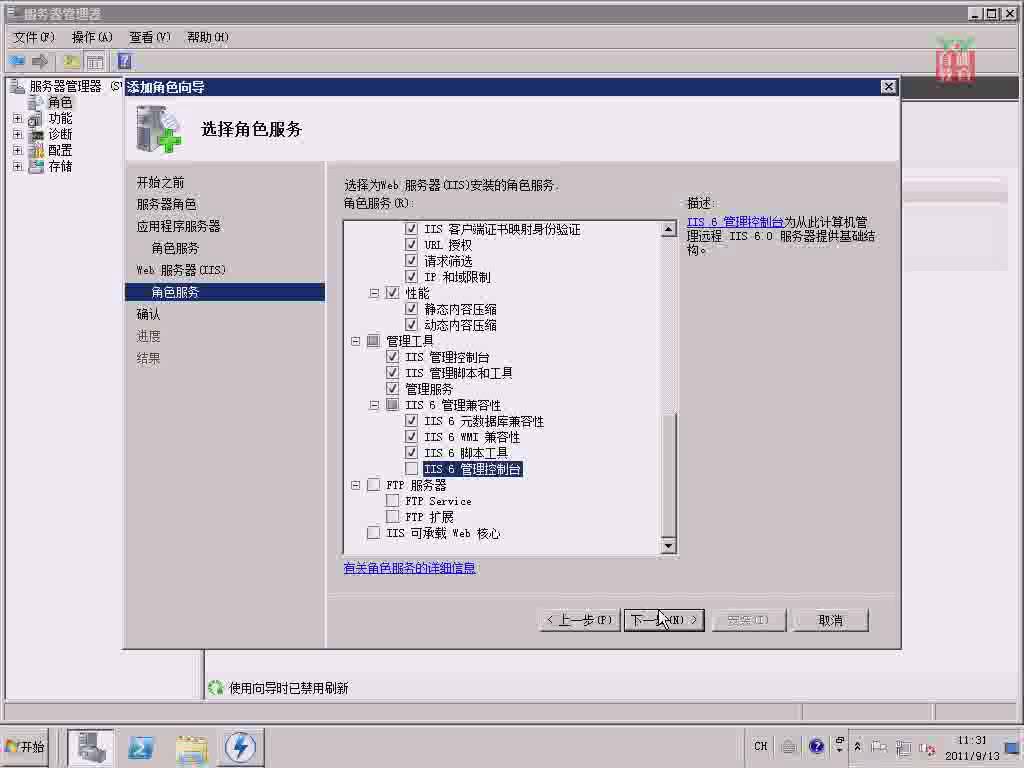
Task: Open the Help toolbar icon
Action: point(124,62)
